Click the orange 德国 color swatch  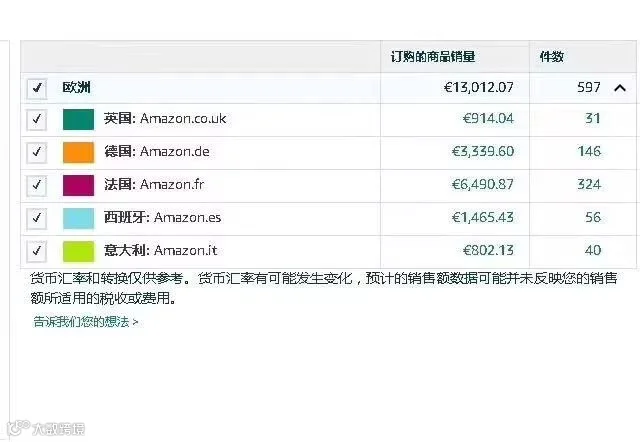click(78, 152)
